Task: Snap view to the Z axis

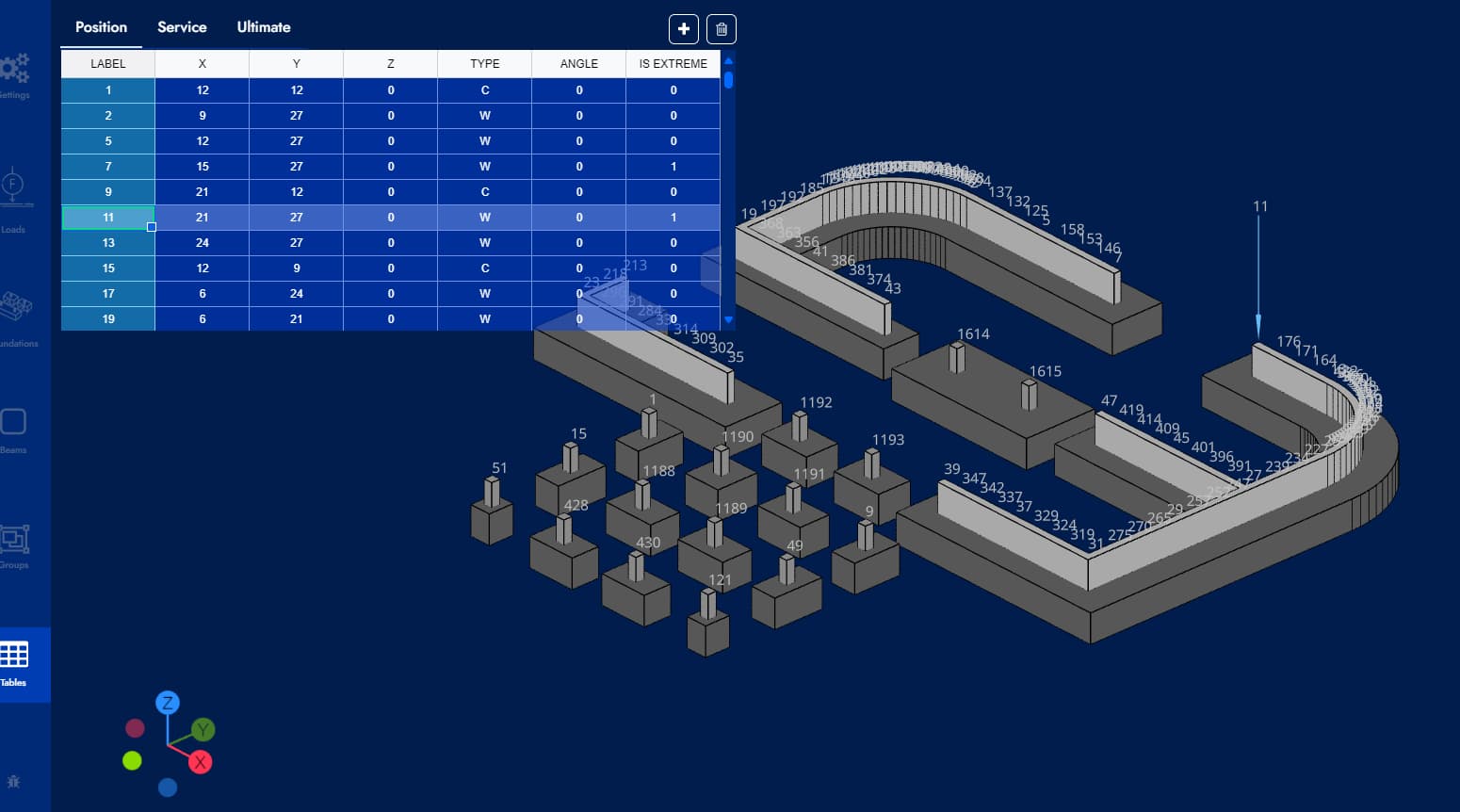Action: pyautogui.click(x=168, y=703)
